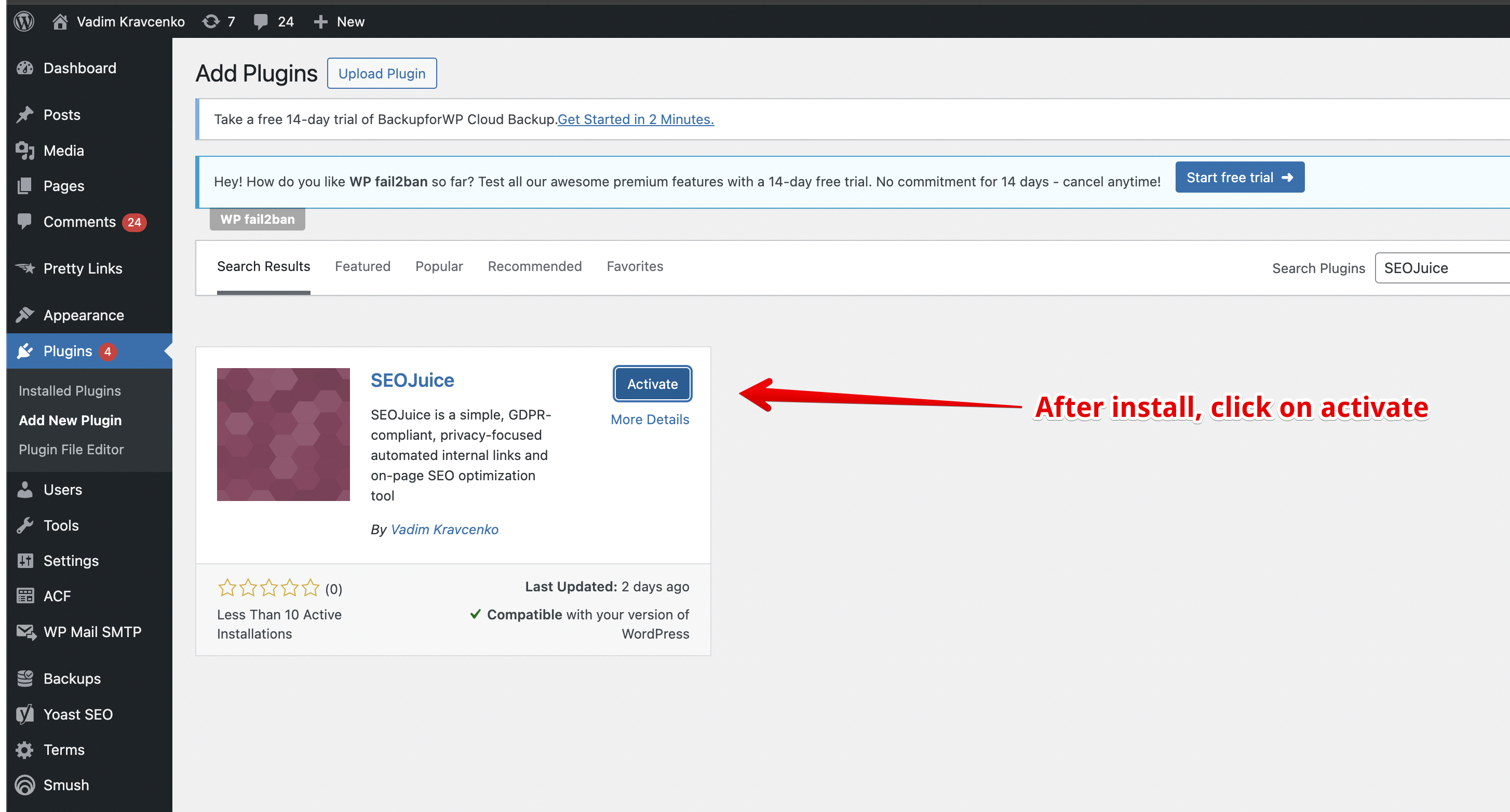Image resolution: width=1510 pixels, height=812 pixels.
Task: Click the Pages sidebar icon
Action: pyautogui.click(x=25, y=186)
